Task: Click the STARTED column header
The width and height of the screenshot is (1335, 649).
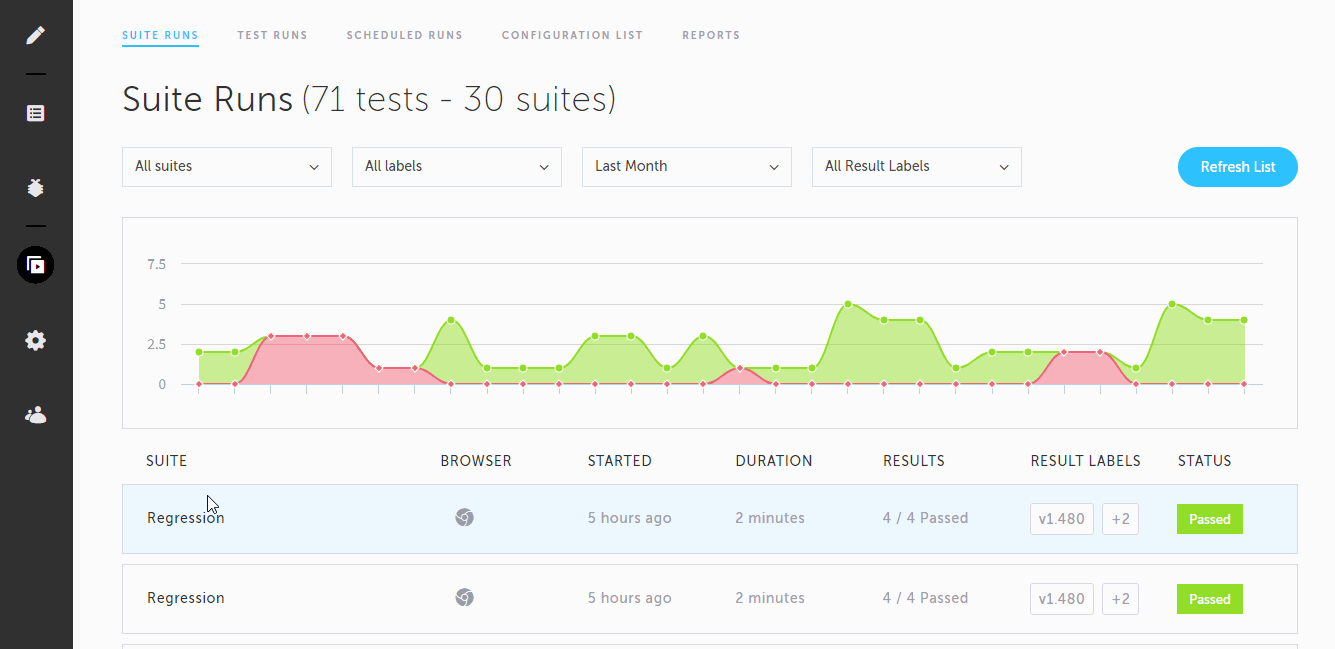Action: click(620, 461)
